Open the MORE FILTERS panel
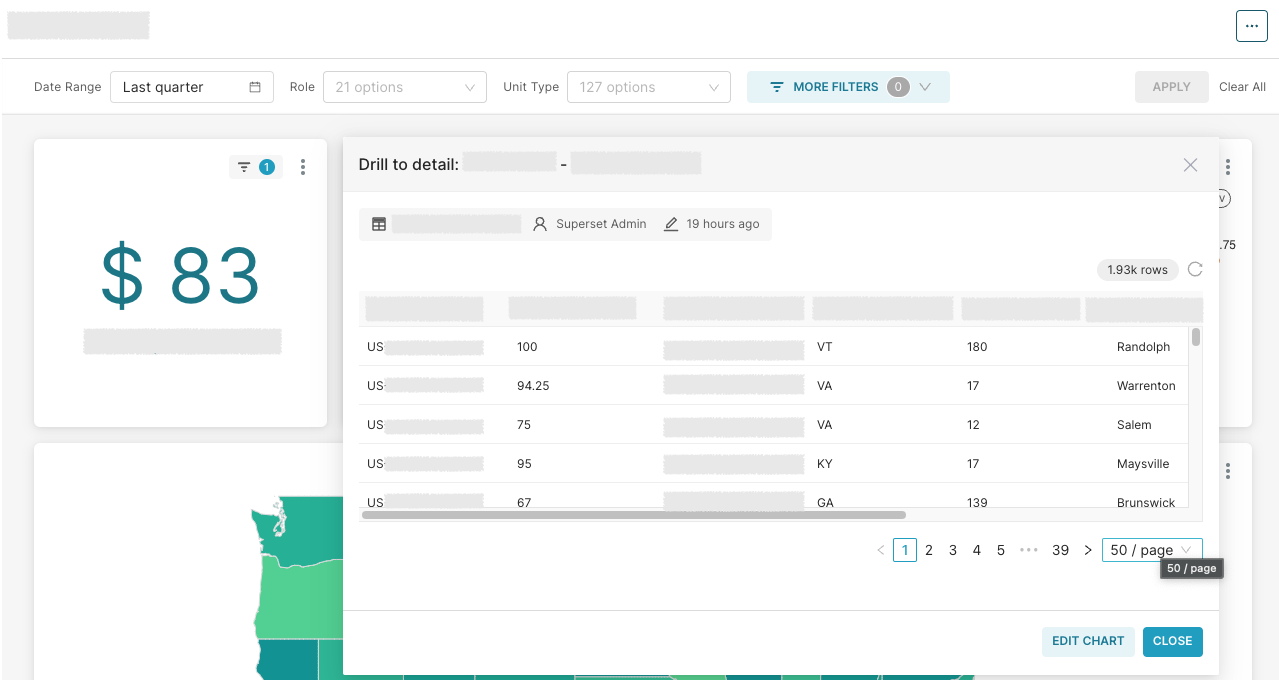This screenshot has height=680, width=1279. tap(848, 87)
